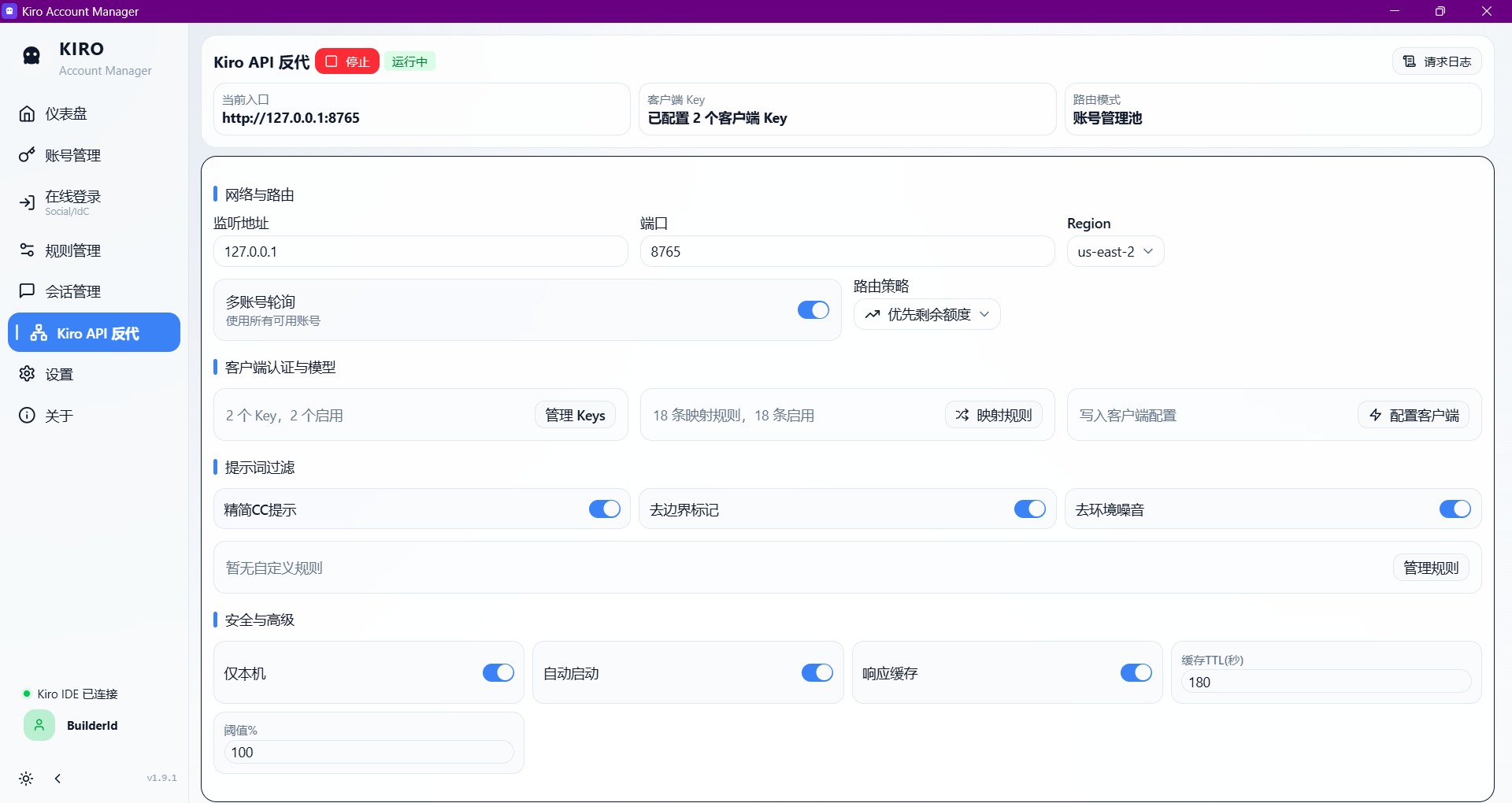Toggle the 响应缓存 response cache switch

(1136, 672)
